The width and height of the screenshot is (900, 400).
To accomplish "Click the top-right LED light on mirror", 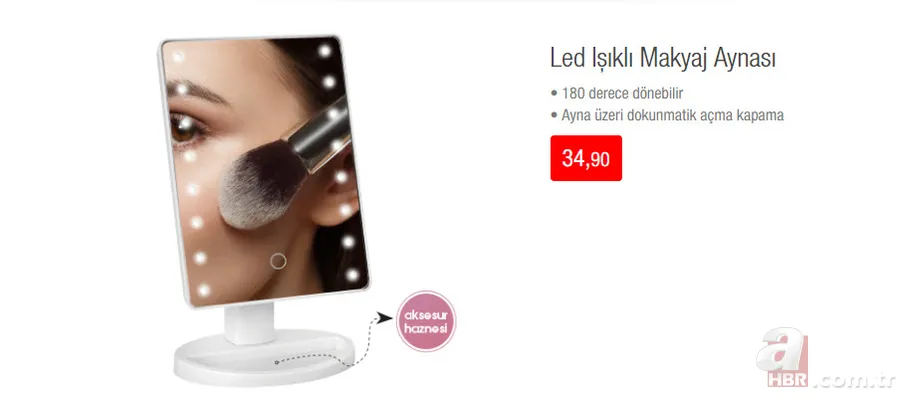I will click(325, 51).
